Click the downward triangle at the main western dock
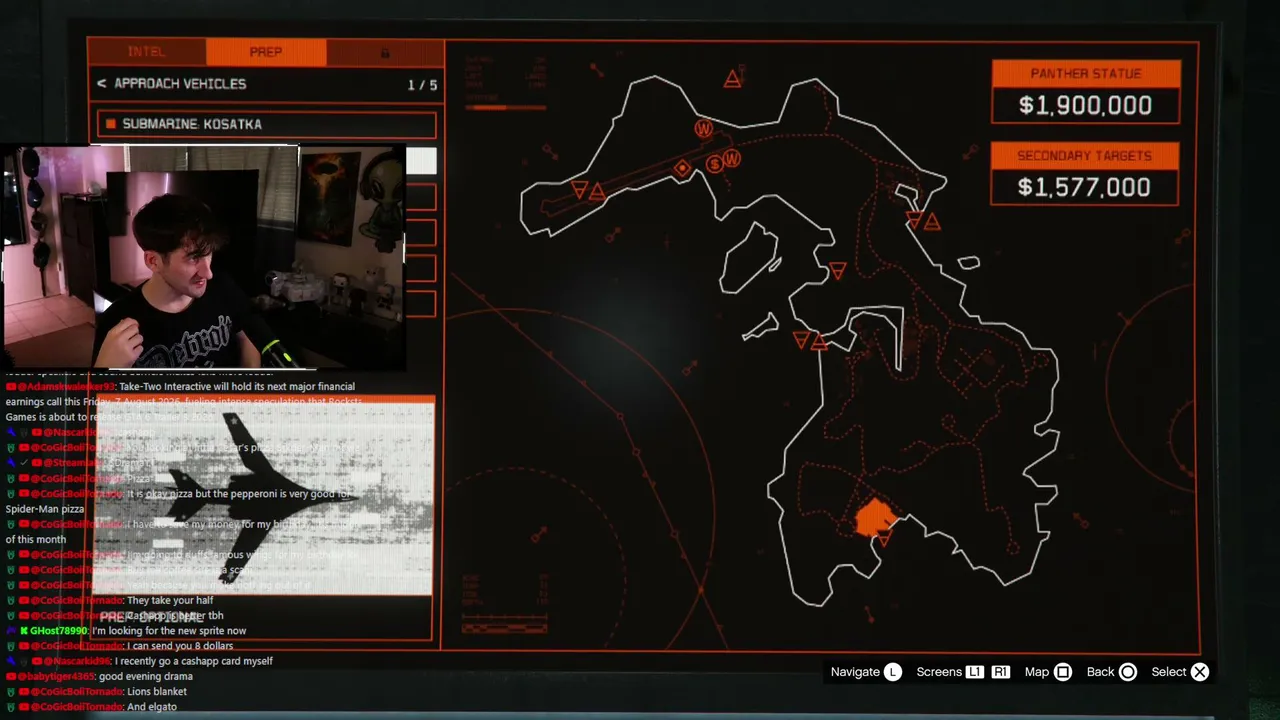 [801, 340]
